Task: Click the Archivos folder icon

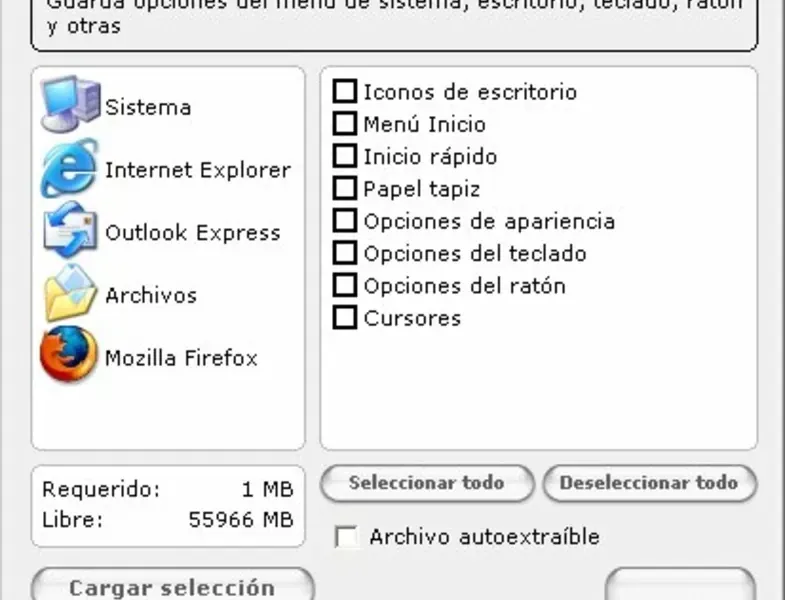Action: (69, 294)
